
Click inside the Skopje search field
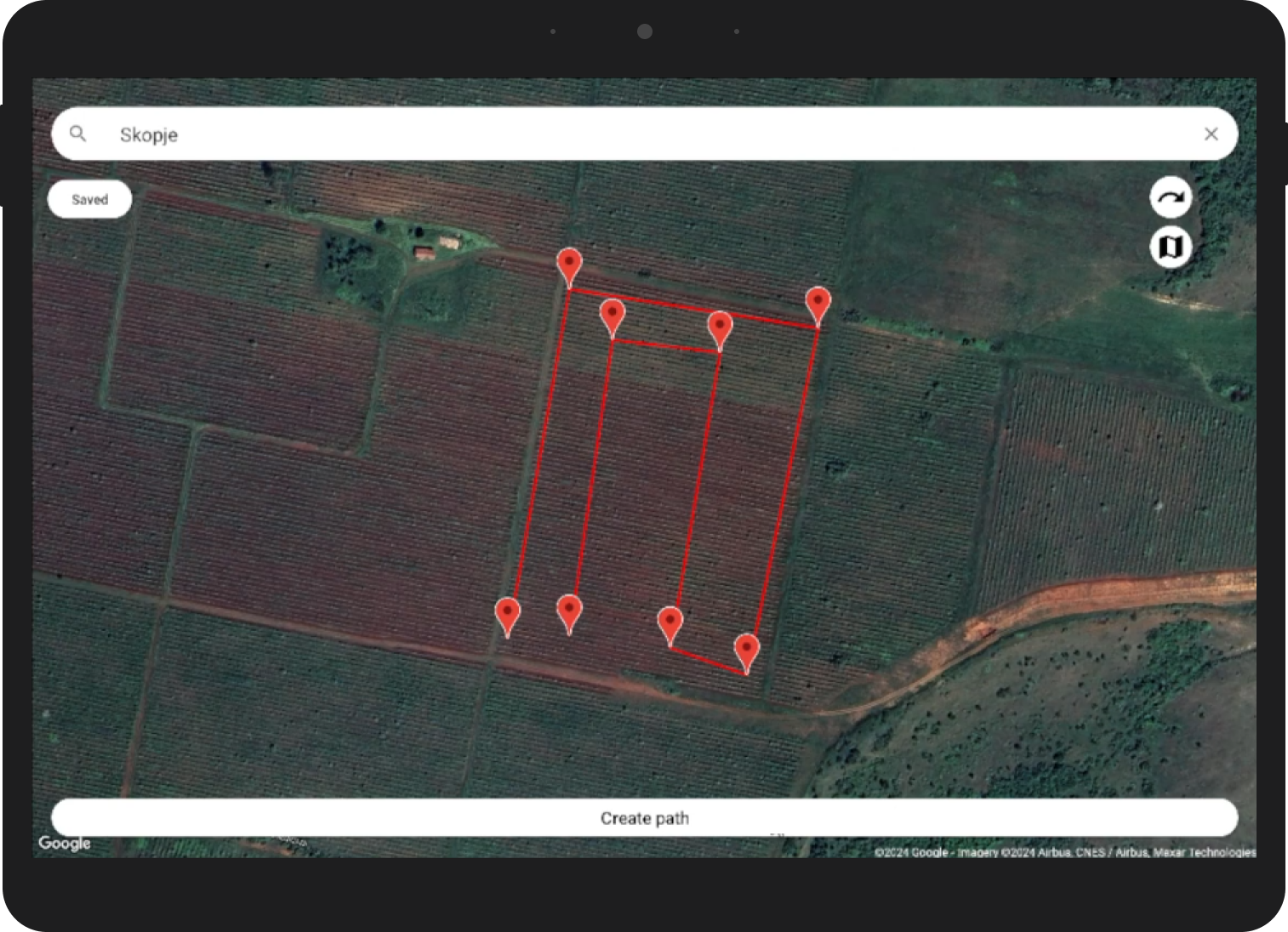click(340, 134)
